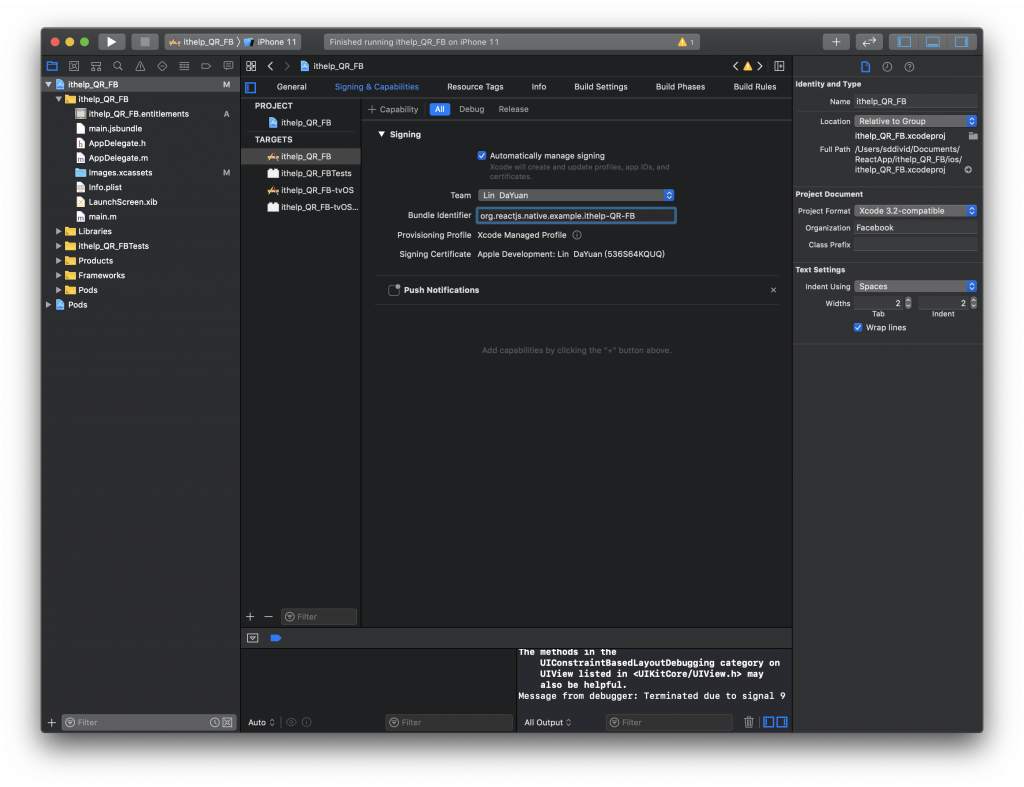Open code review back-forth arrows
The width and height of the screenshot is (1024, 787).
click(869, 42)
